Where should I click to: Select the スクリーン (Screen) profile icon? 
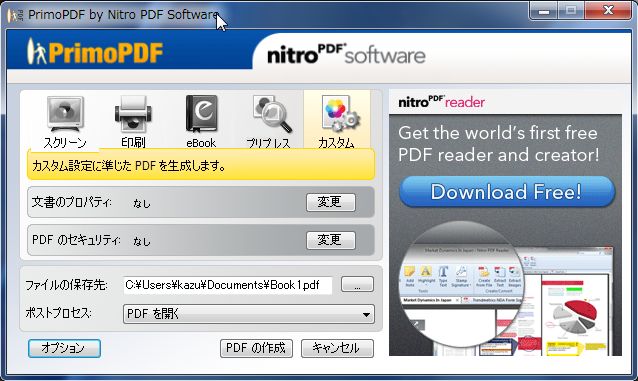[x=65, y=121]
